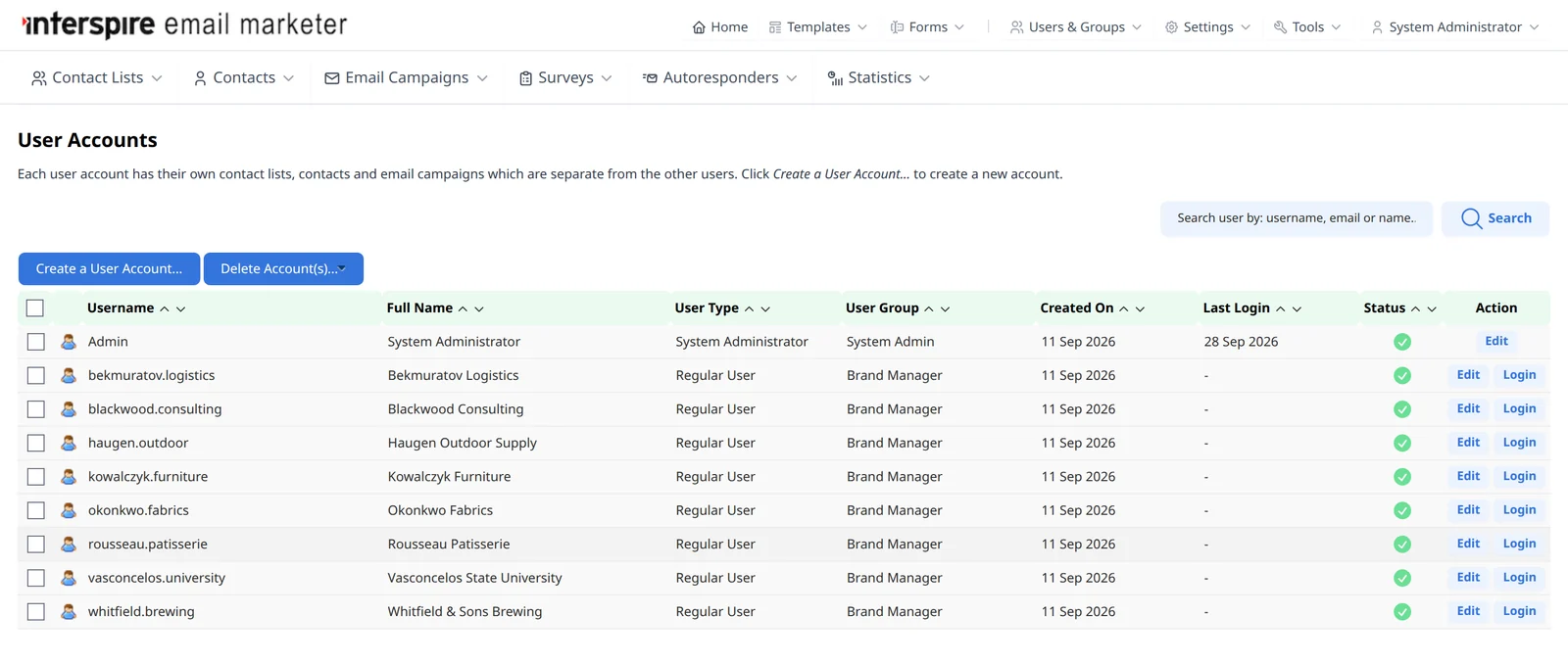Viewport: 1568px width, 664px height.
Task: Check the box for okonkwo.fabrics
Action: (x=36, y=510)
